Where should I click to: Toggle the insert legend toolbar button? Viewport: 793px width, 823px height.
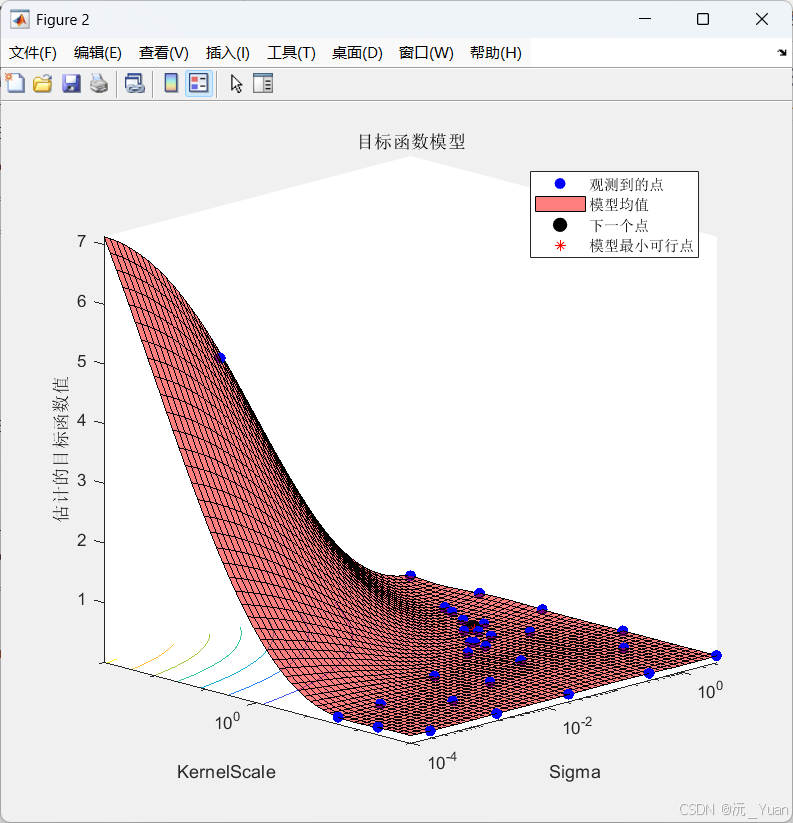point(199,83)
